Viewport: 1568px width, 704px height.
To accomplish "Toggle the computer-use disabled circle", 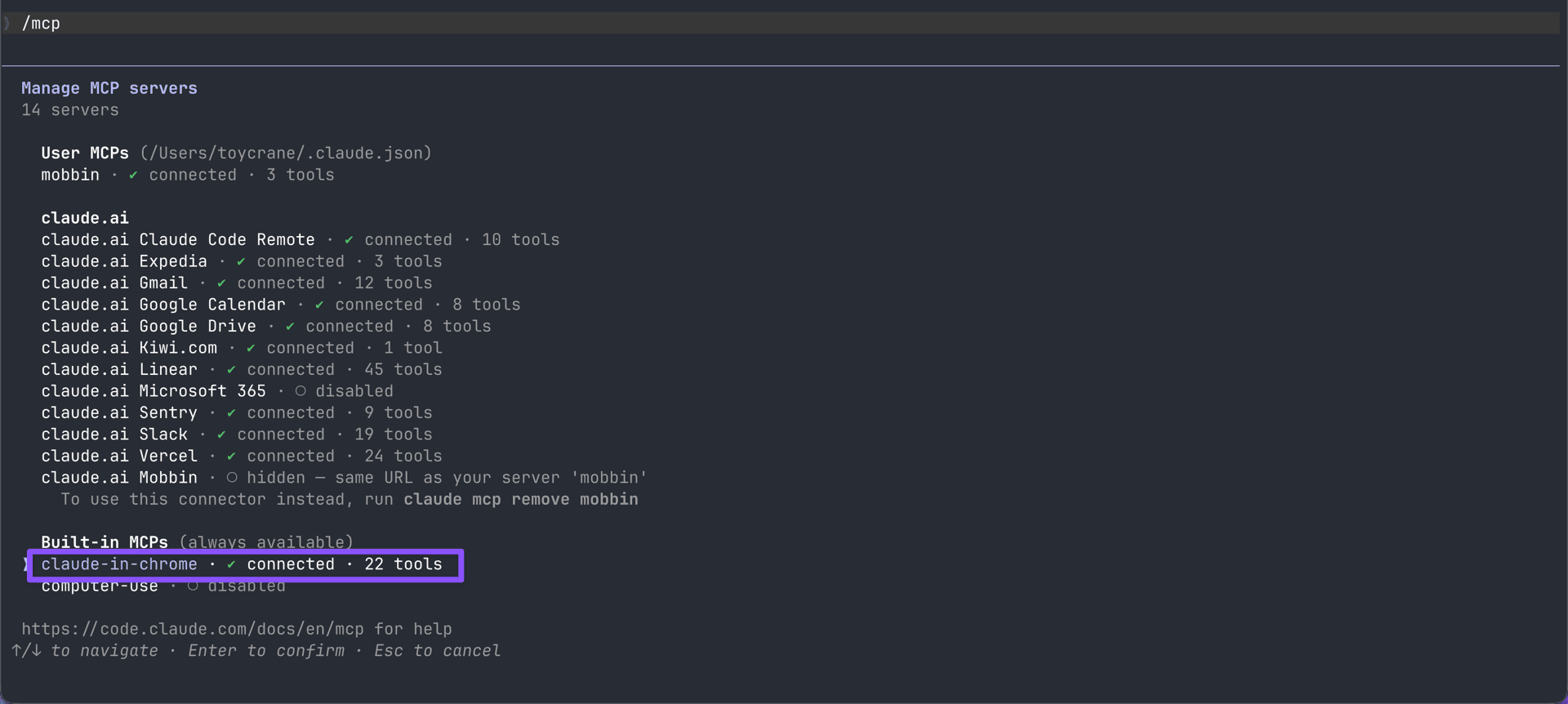I will (193, 586).
